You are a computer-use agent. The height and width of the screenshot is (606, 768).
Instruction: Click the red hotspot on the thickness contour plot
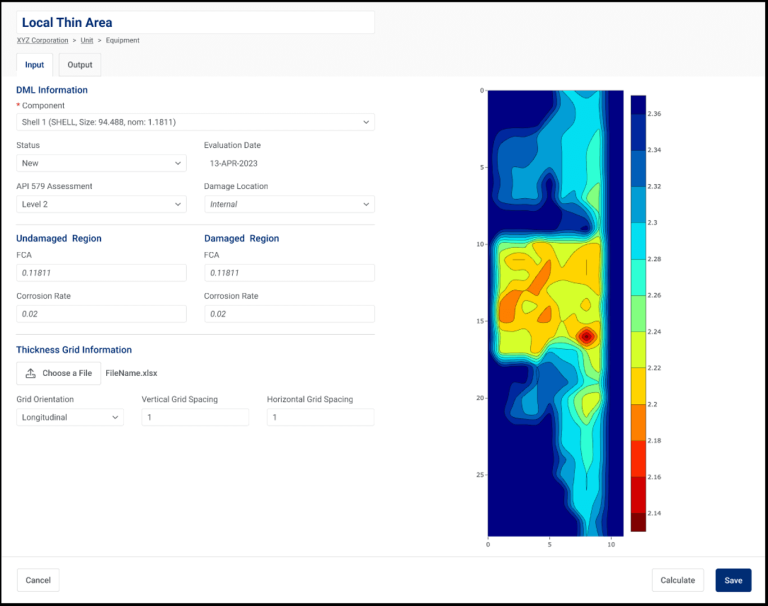pos(586,336)
